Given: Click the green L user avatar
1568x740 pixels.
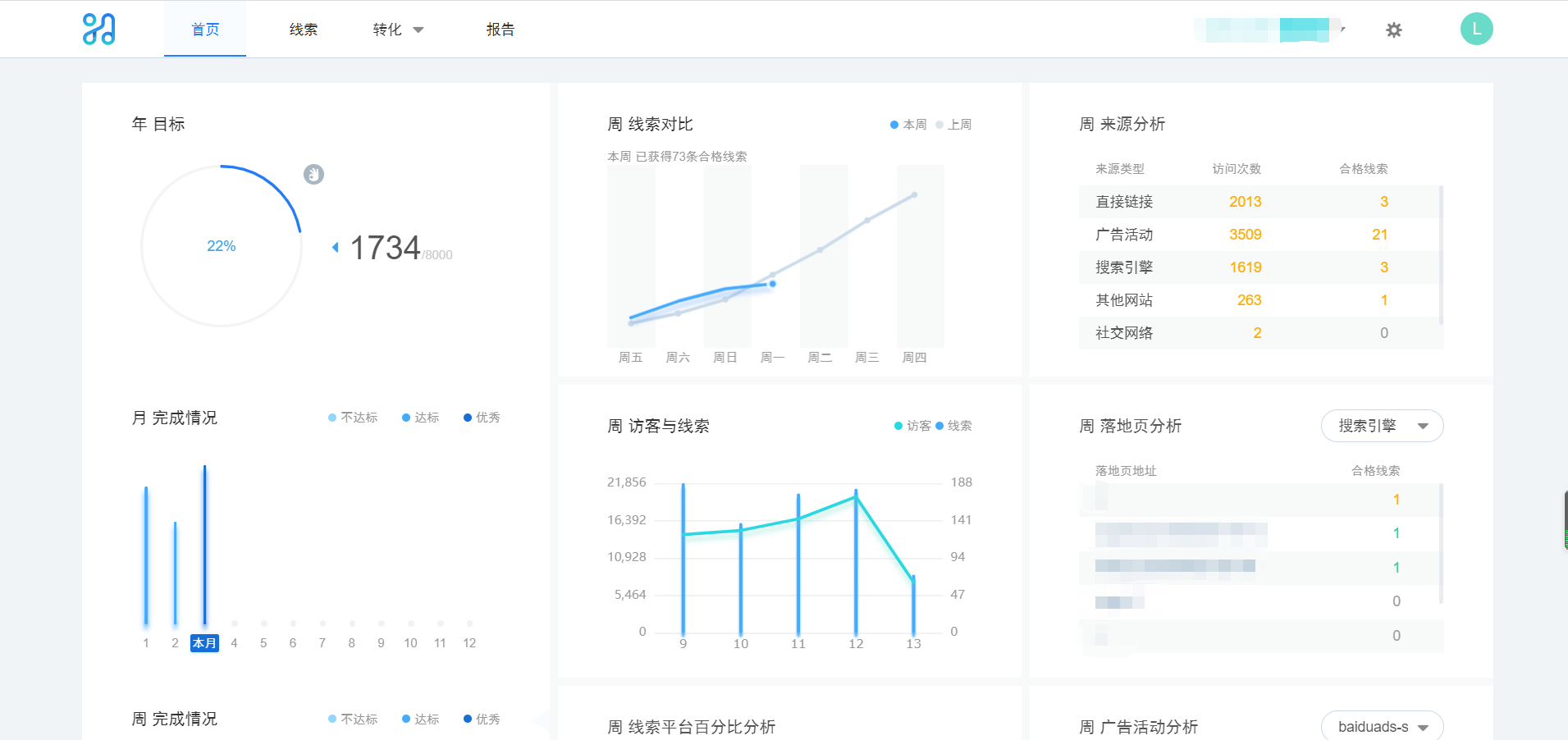Looking at the screenshot, I should (1476, 30).
